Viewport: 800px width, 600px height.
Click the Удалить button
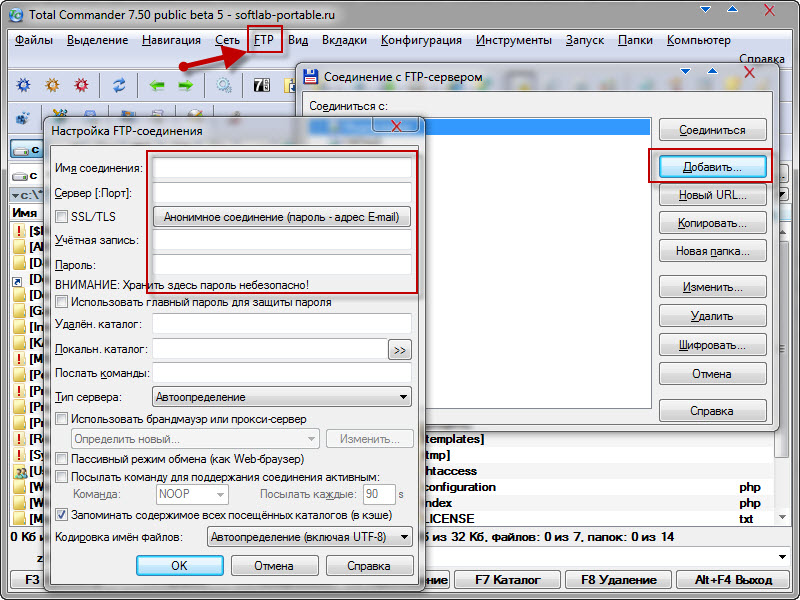point(713,316)
